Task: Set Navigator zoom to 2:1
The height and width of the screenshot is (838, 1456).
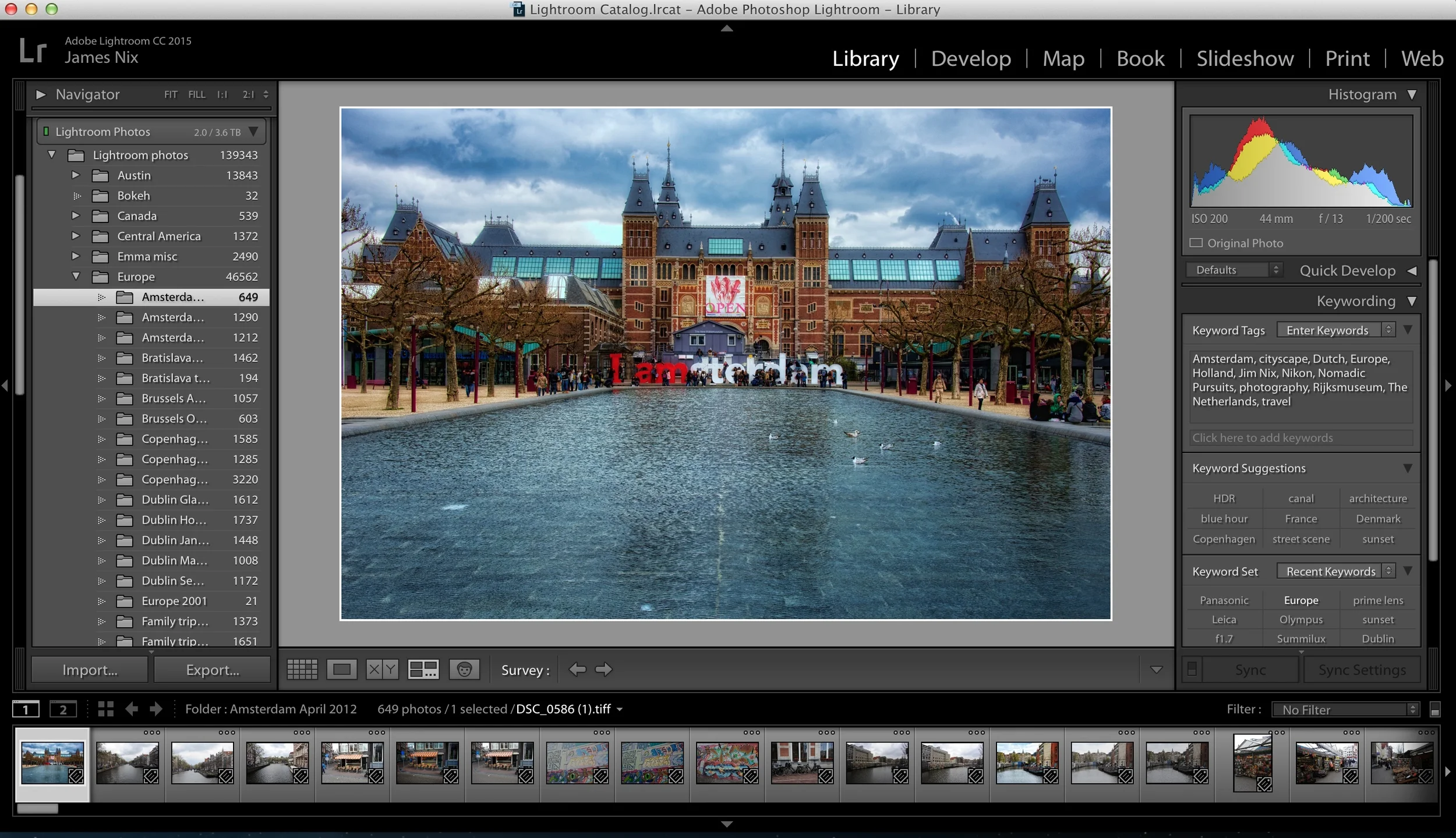Action: point(248,94)
